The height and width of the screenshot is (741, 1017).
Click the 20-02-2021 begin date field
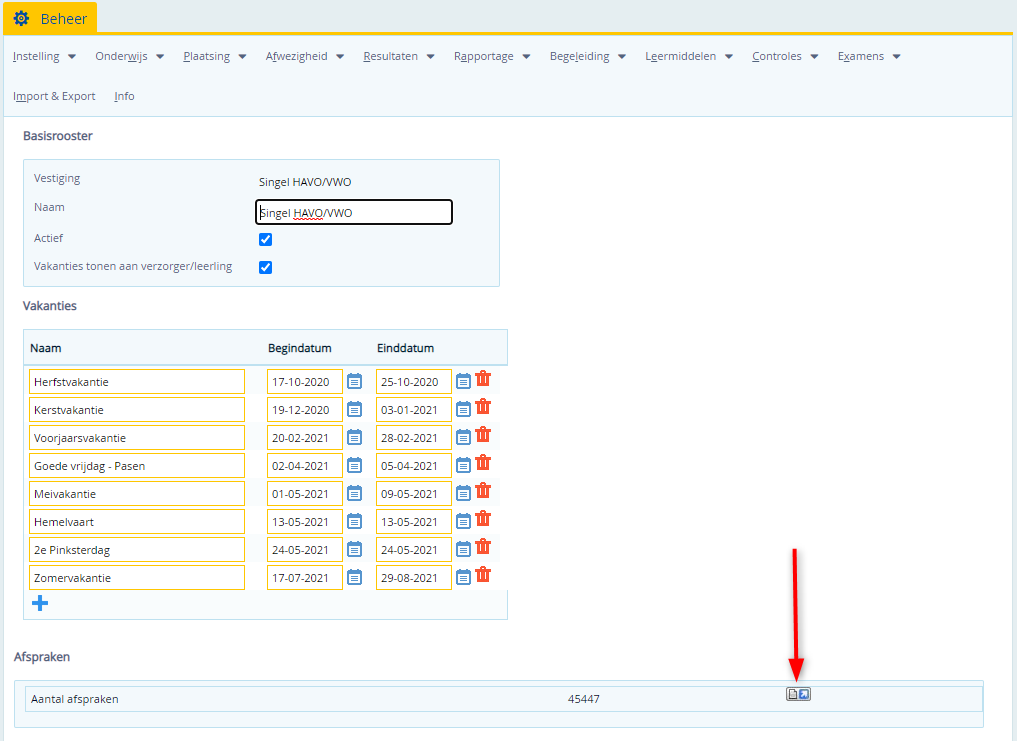tap(305, 437)
